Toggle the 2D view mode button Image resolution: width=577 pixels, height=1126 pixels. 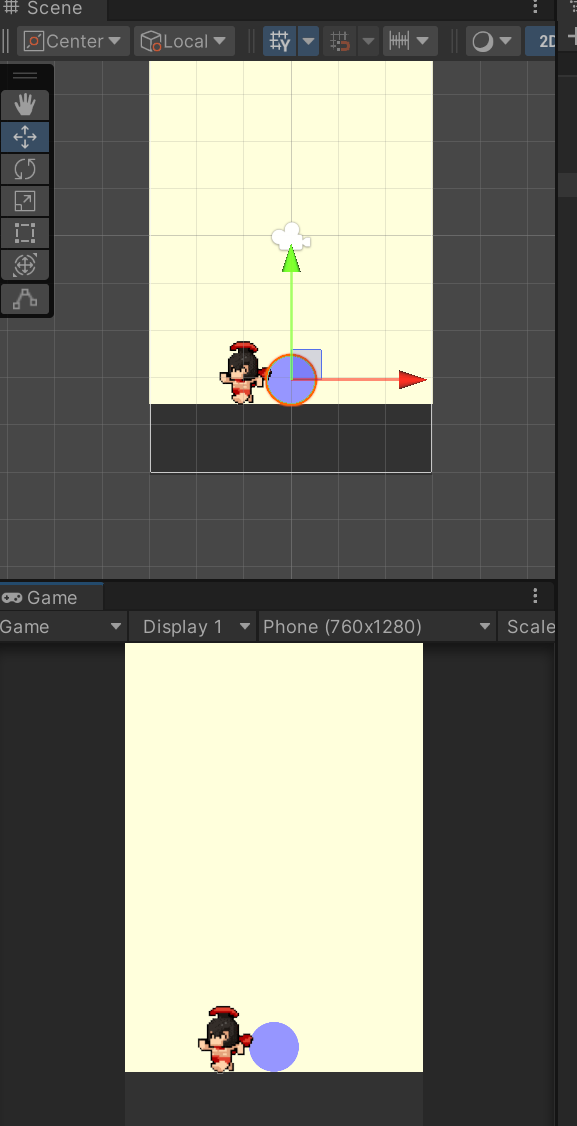coord(541,41)
